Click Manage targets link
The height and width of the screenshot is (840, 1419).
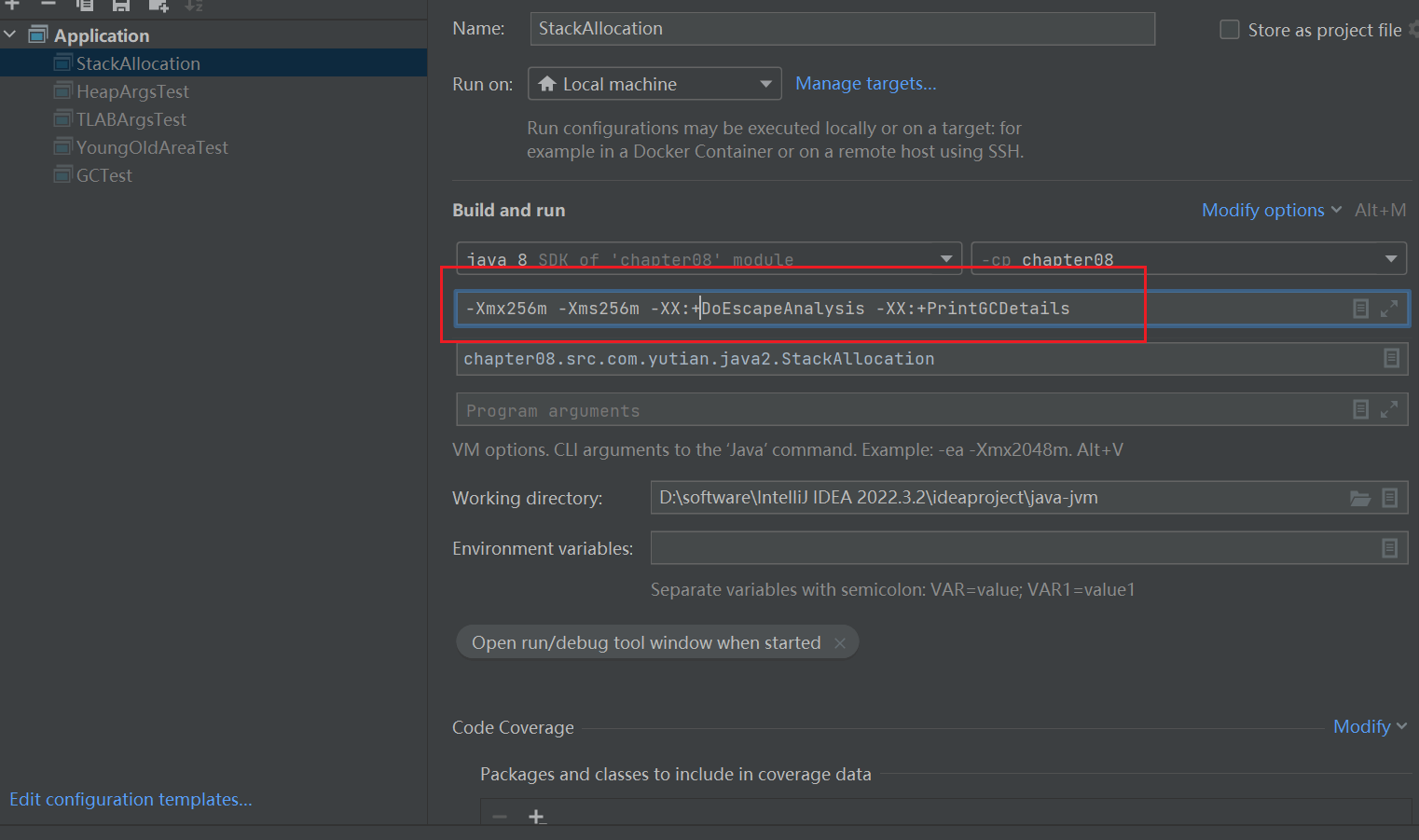[x=865, y=84]
